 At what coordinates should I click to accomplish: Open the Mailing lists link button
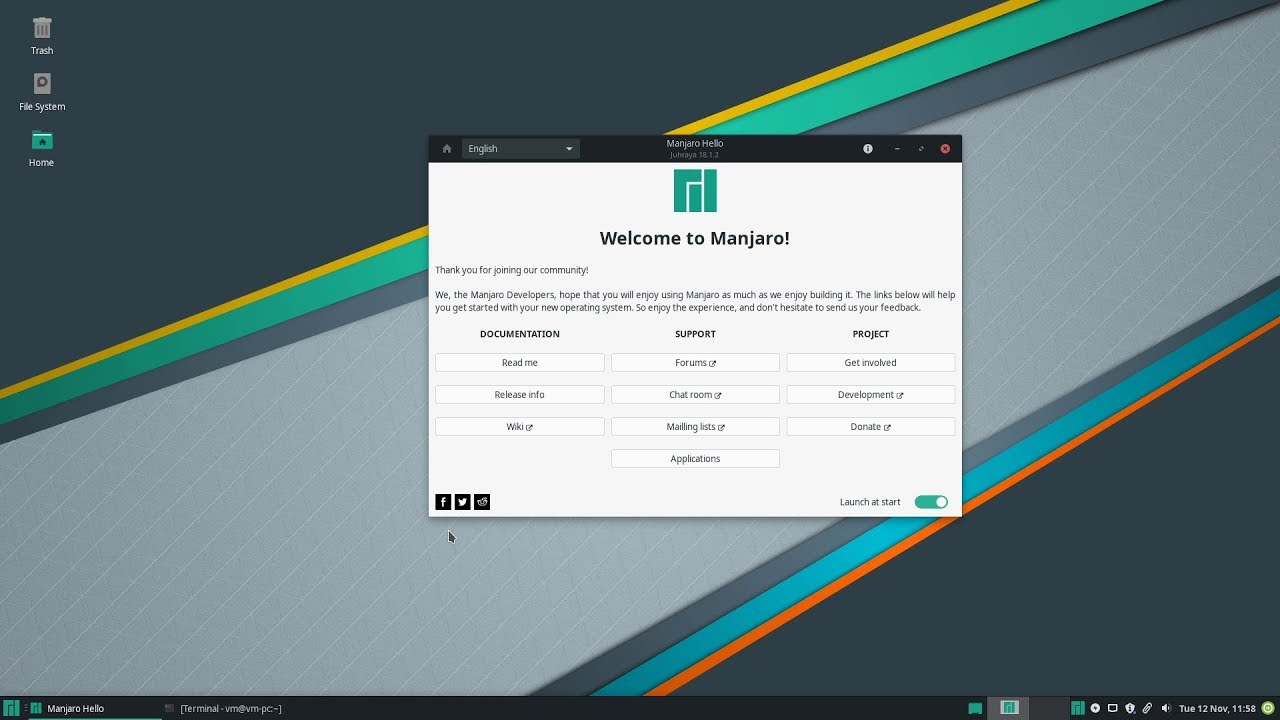695,427
